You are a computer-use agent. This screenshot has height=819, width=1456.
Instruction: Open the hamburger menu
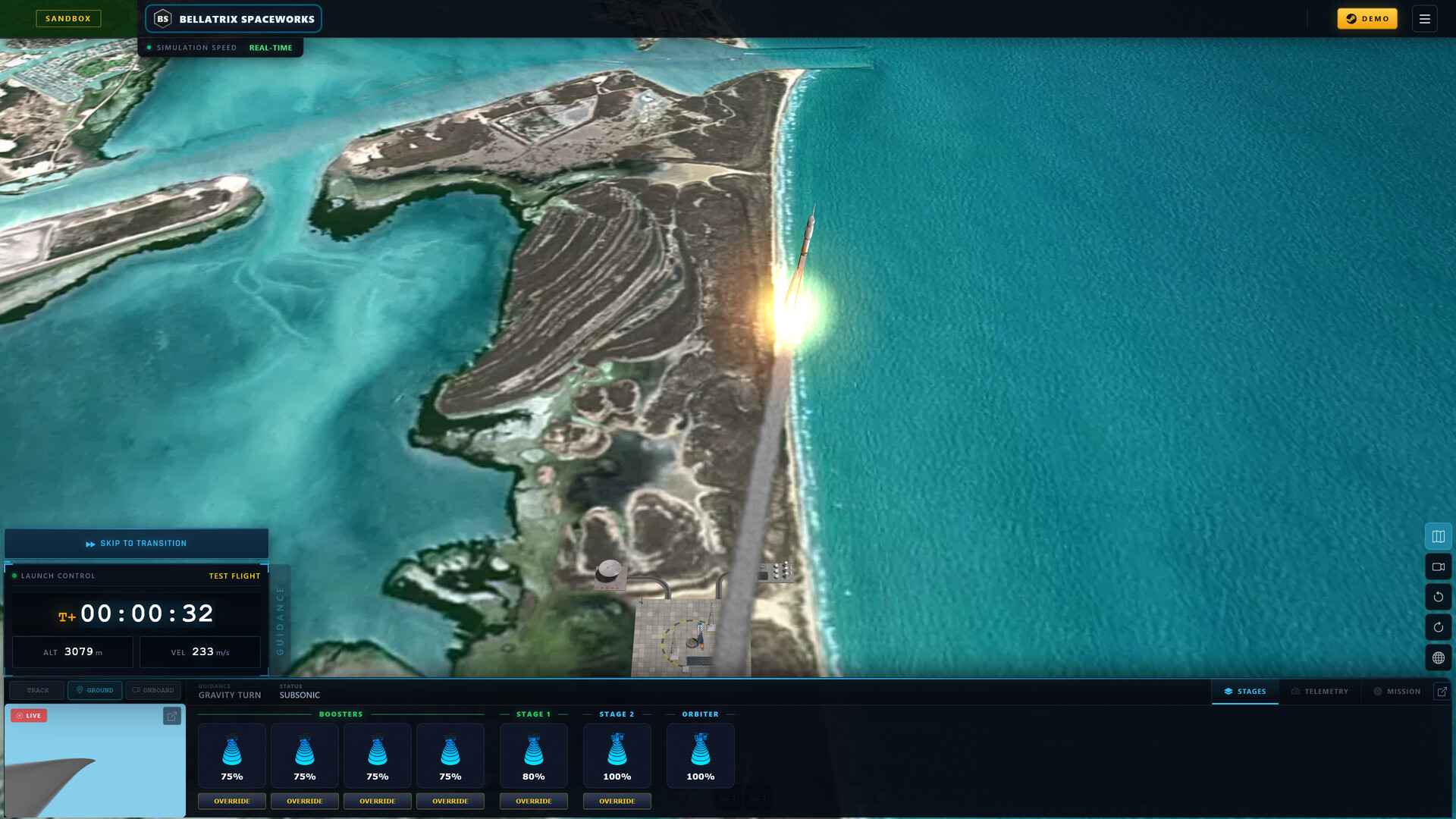1424,19
